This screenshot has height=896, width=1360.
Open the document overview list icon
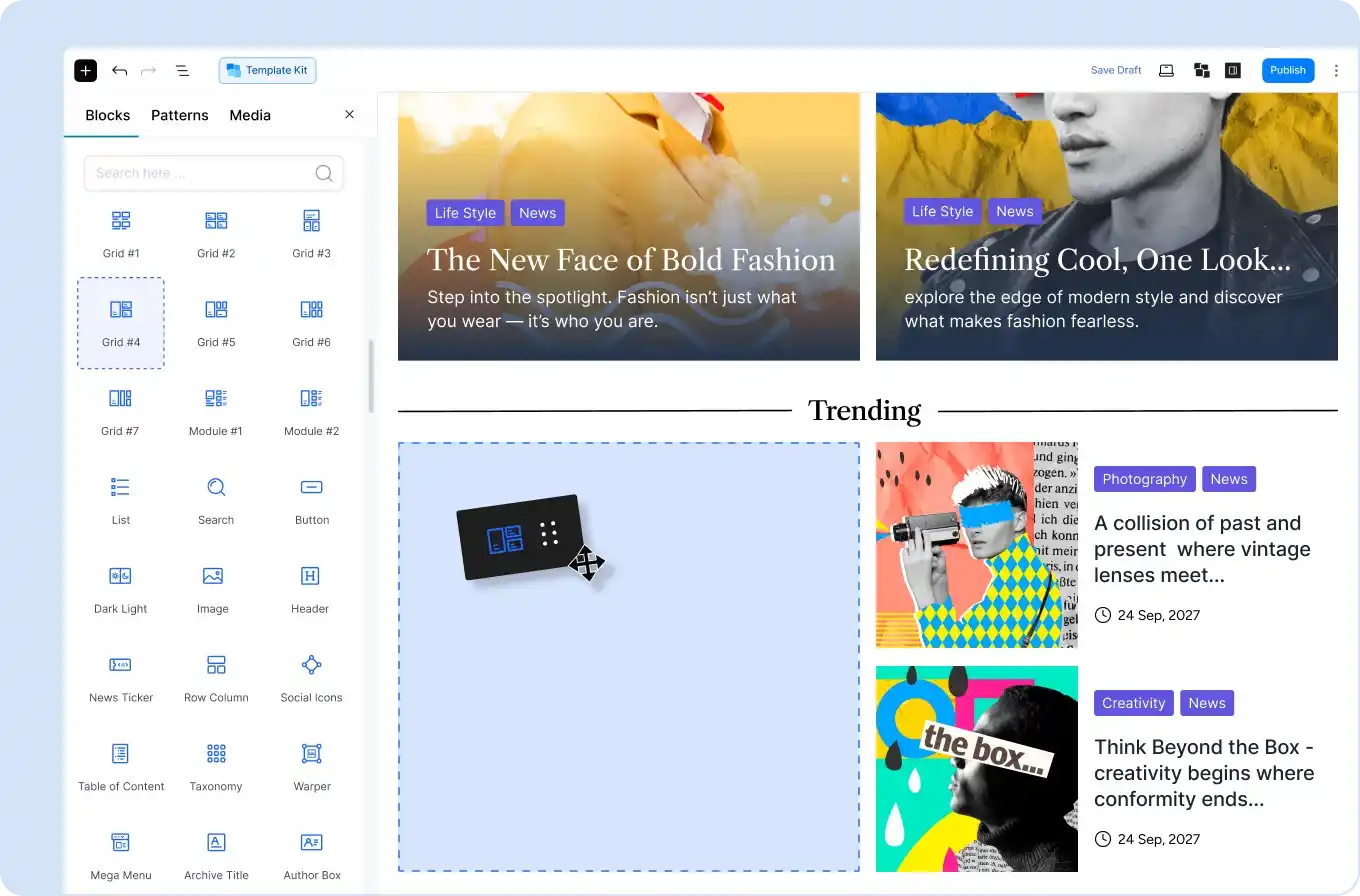click(182, 70)
